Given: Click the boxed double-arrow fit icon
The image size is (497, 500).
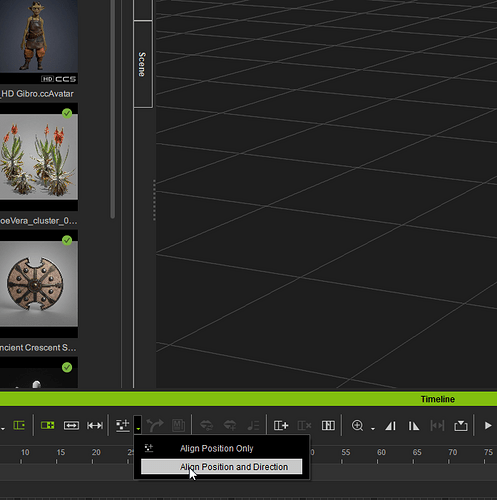Looking at the screenshot, I should (x=71, y=426).
